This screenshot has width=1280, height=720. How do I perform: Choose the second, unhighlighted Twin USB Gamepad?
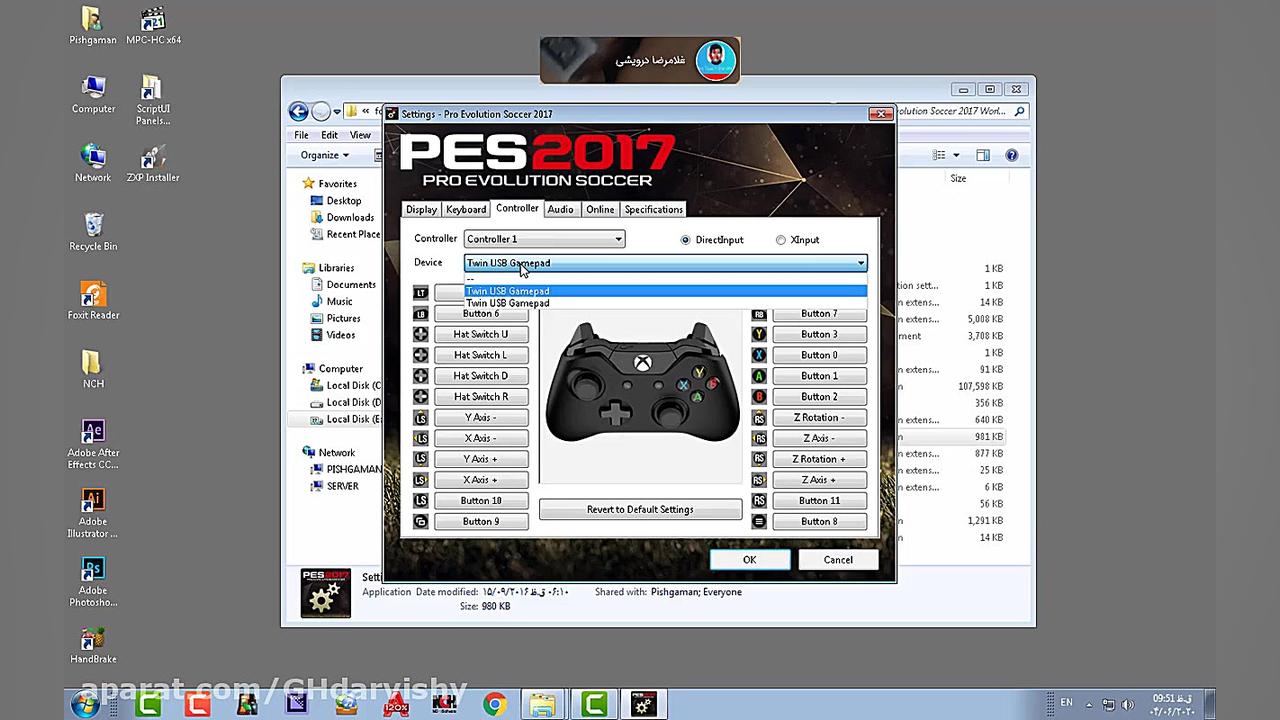tap(665, 303)
